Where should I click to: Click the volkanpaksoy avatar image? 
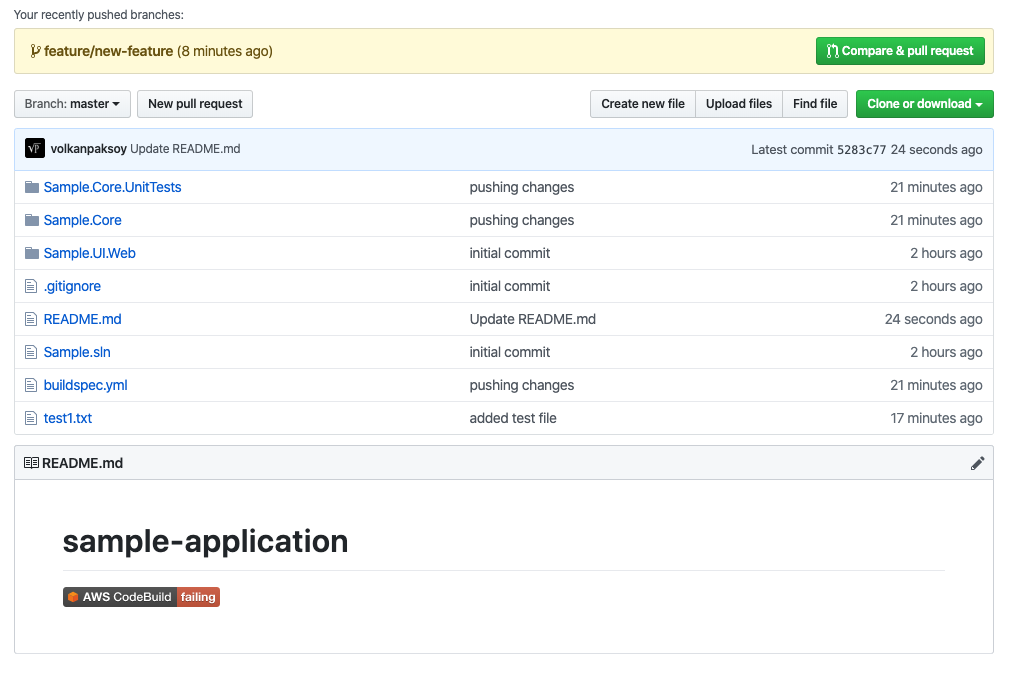[x=35, y=149]
